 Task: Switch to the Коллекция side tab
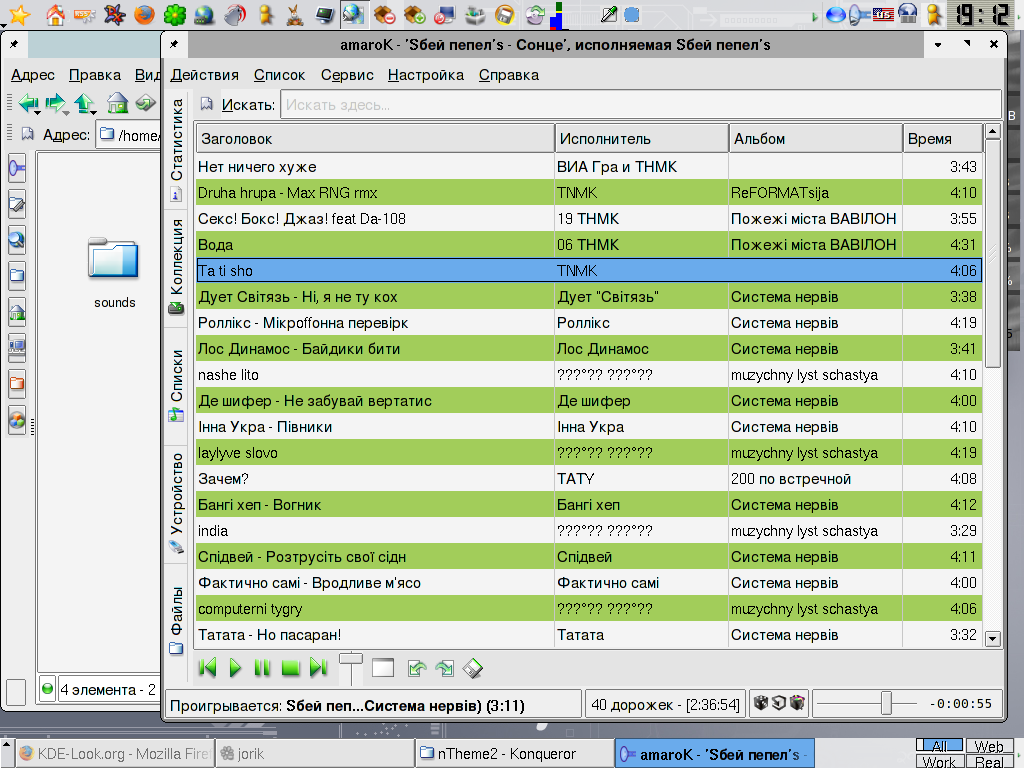click(176, 266)
